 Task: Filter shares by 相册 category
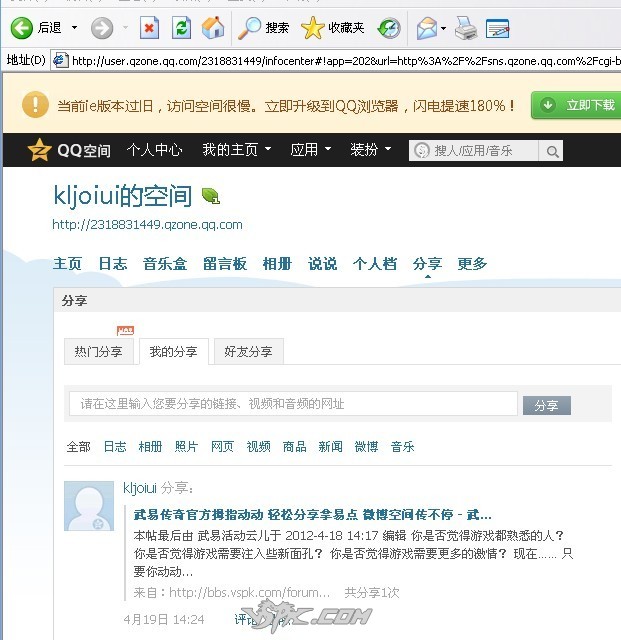click(x=150, y=447)
